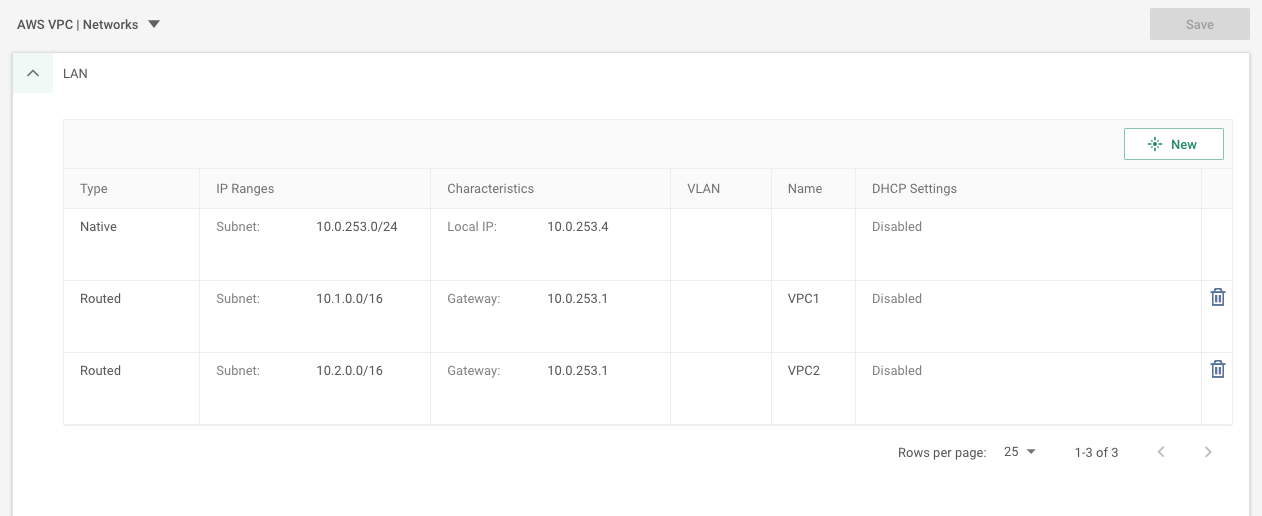Click the 10.2.0.0/16 subnet value
Viewport: 1262px width, 516px height.
coord(350,370)
